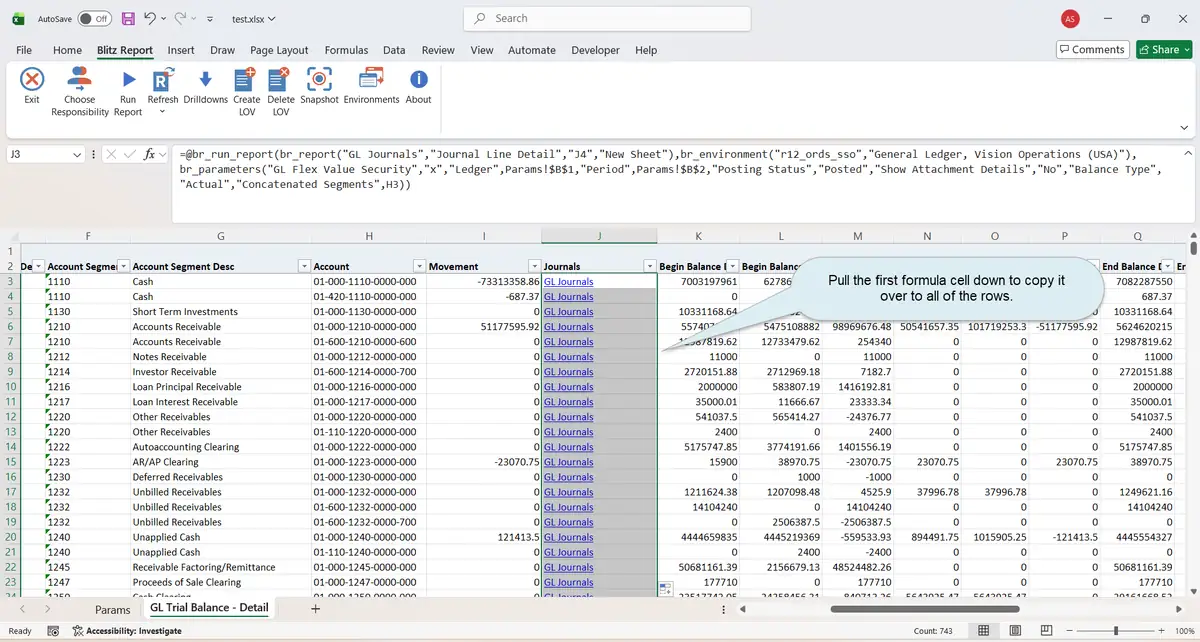Viewport: 1200px width, 642px height.
Task: Open the Name Box dropdown
Action: [78, 155]
